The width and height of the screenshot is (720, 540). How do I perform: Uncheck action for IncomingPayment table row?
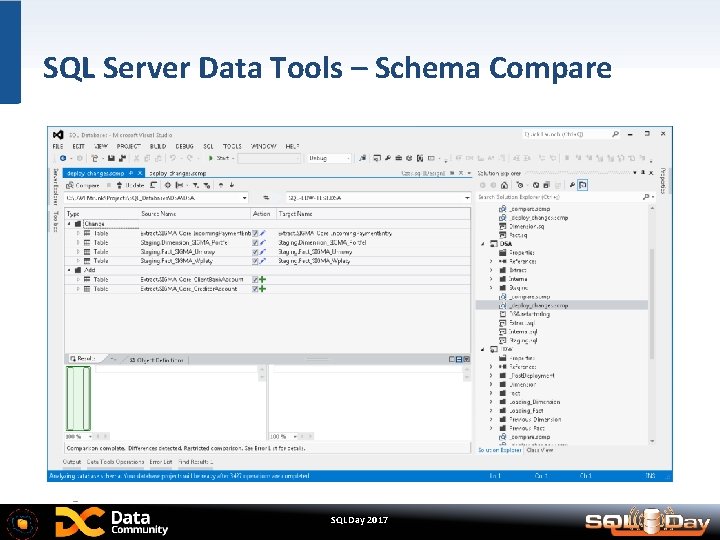point(255,233)
